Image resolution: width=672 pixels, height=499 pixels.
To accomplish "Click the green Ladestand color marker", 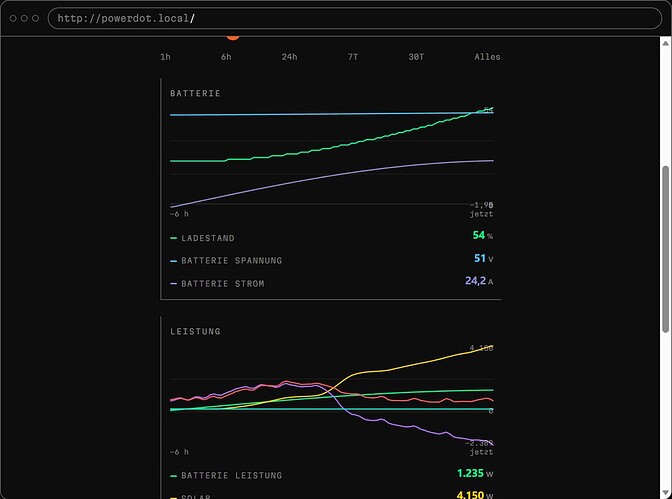I will [173, 238].
